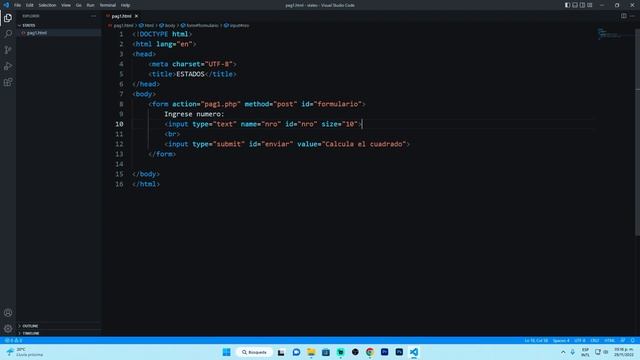Show hidden system tray icons

(x=563, y=352)
